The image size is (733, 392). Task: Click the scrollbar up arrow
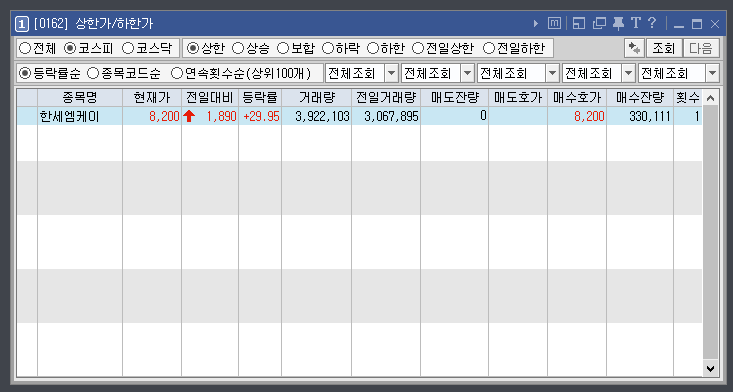click(710, 98)
